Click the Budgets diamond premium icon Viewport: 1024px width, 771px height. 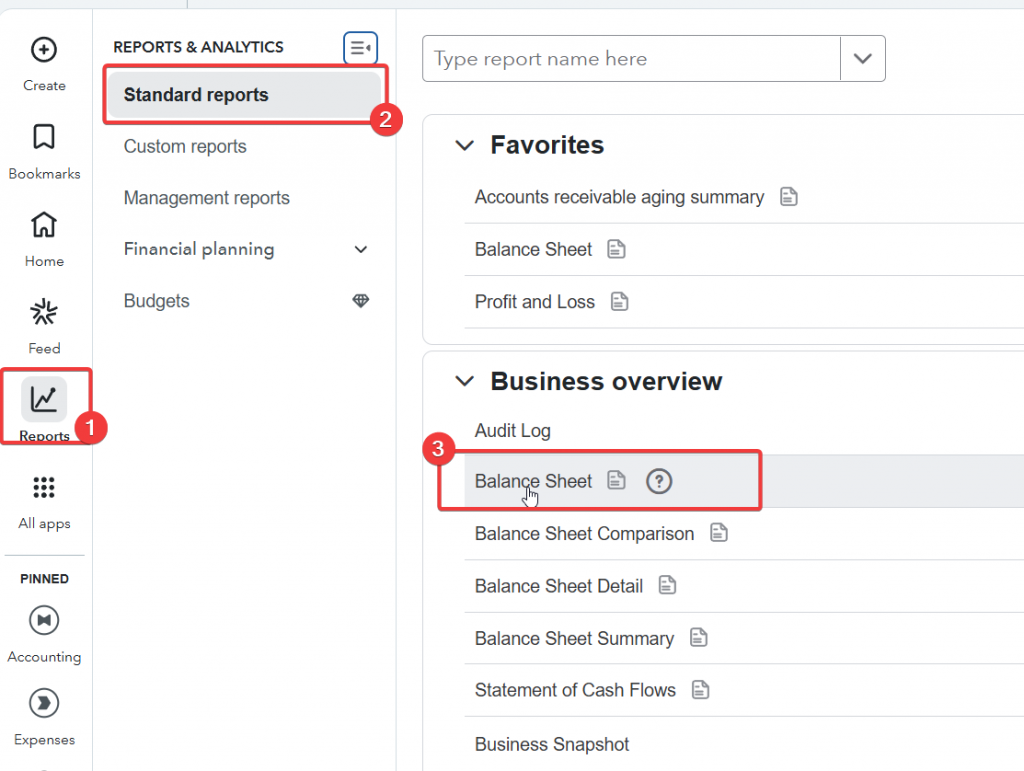pos(361,301)
